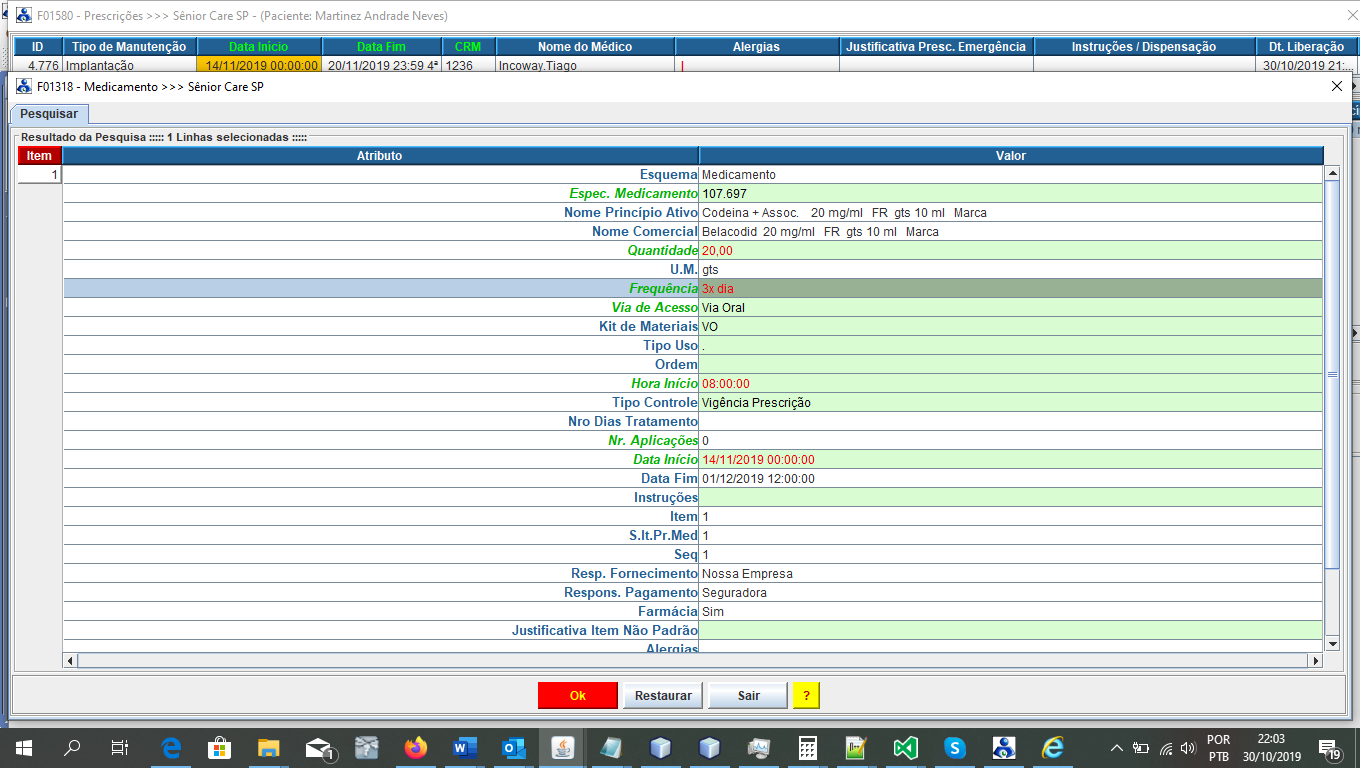Open the notification center icon
1360x768 pixels.
[1331, 748]
